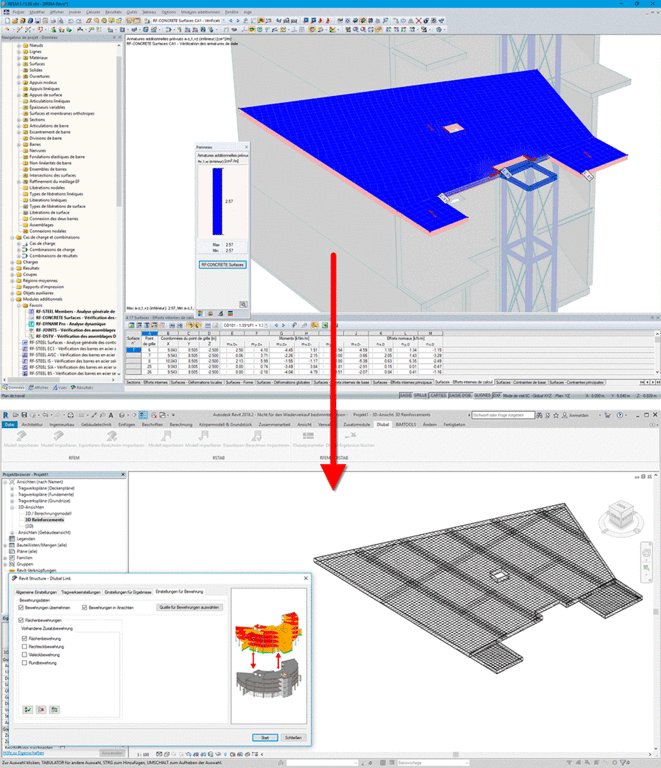The width and height of the screenshot is (661, 768).
Task: Open the 'Fichier' menu in RFEM
Action: pos(19,12)
